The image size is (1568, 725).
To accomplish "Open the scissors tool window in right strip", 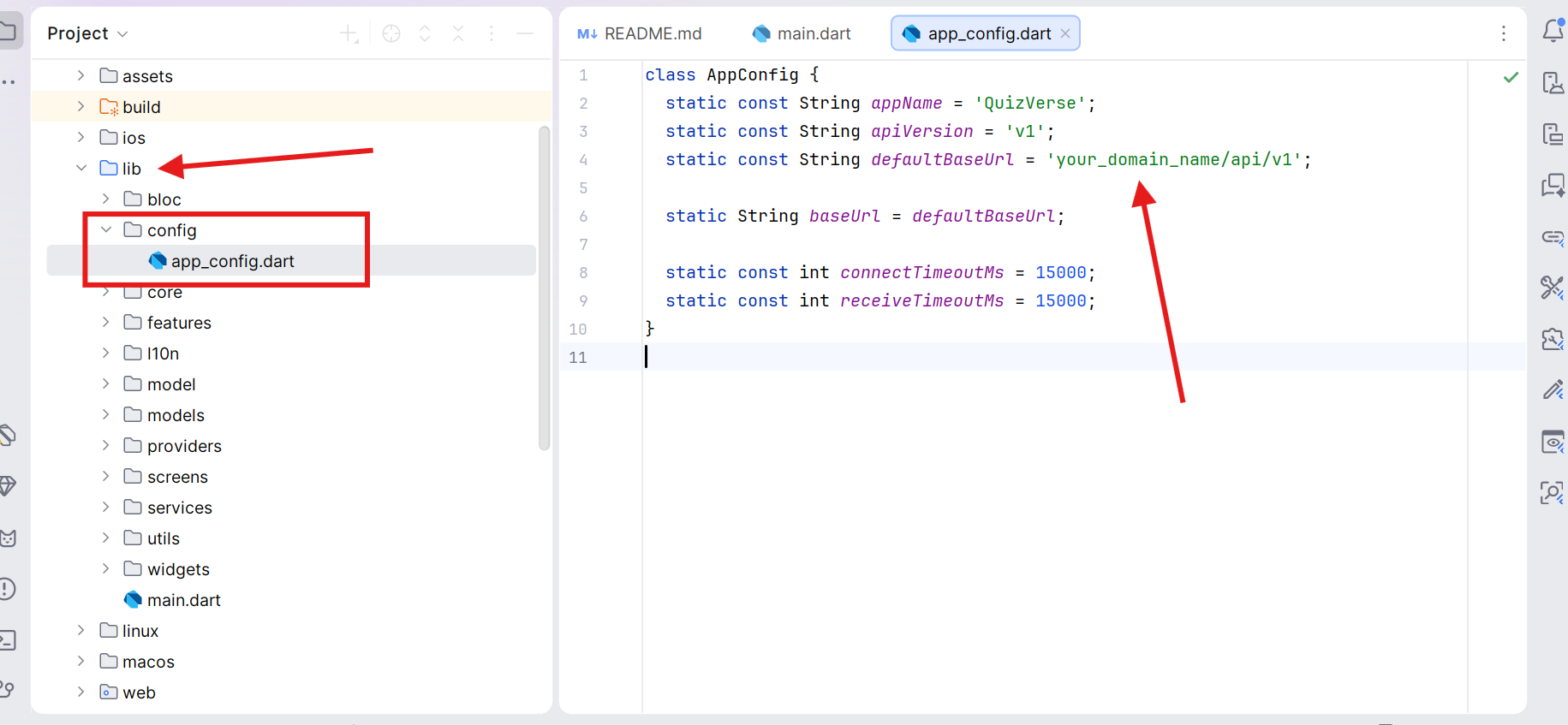I will (x=1553, y=288).
